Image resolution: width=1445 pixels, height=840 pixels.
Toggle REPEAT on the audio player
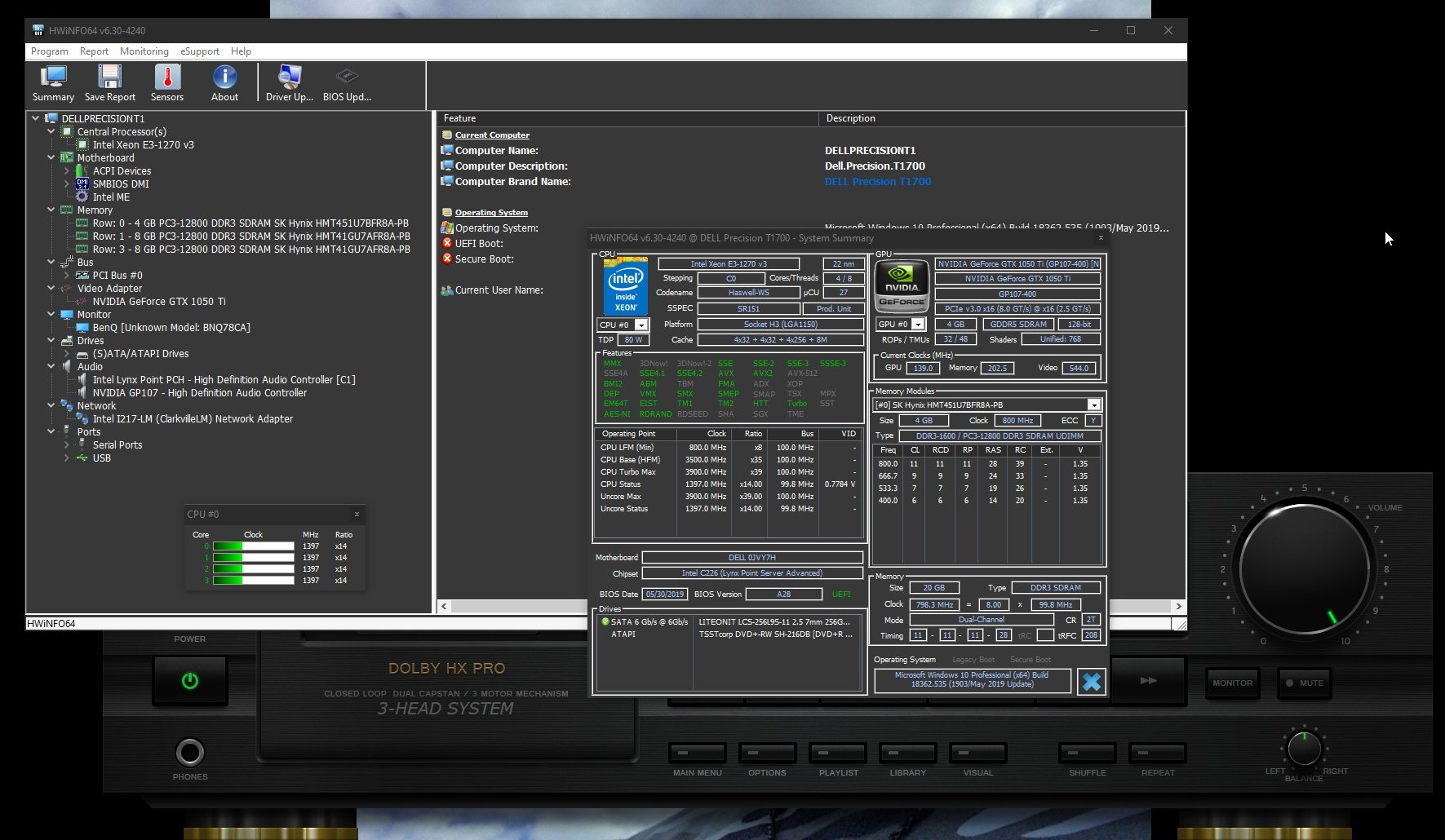click(x=1158, y=754)
